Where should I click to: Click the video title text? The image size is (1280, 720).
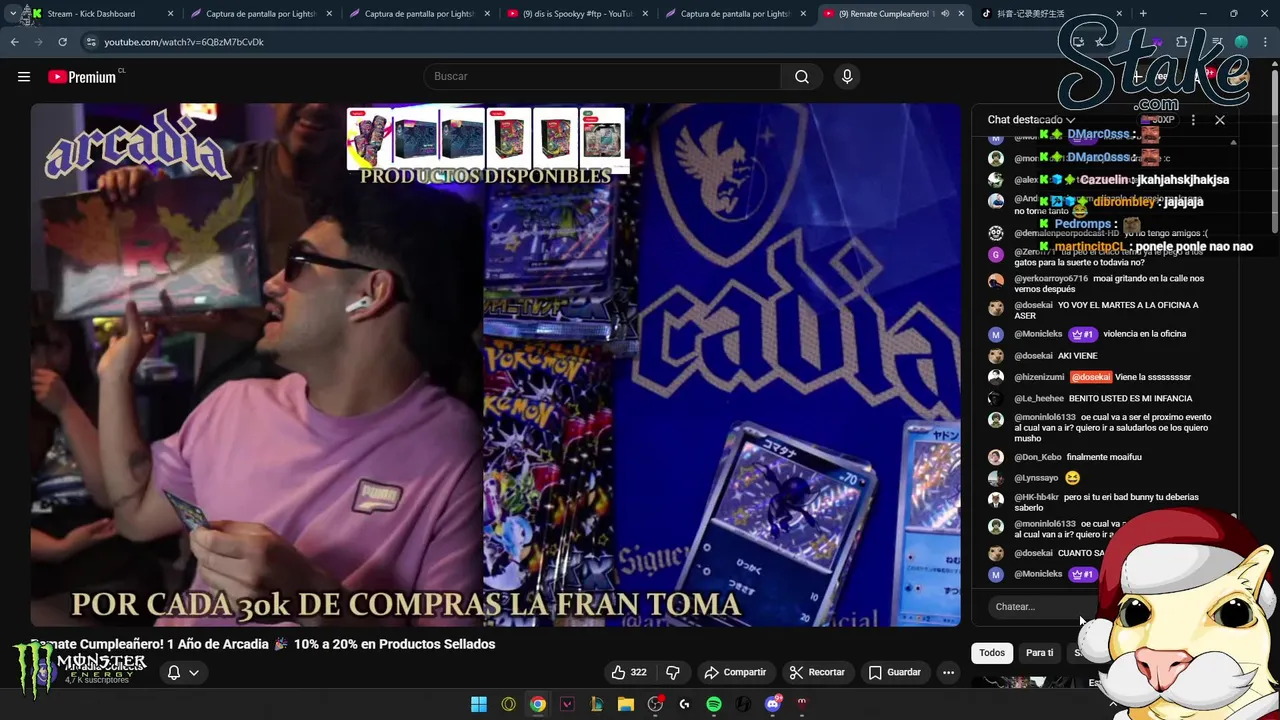pos(263,644)
